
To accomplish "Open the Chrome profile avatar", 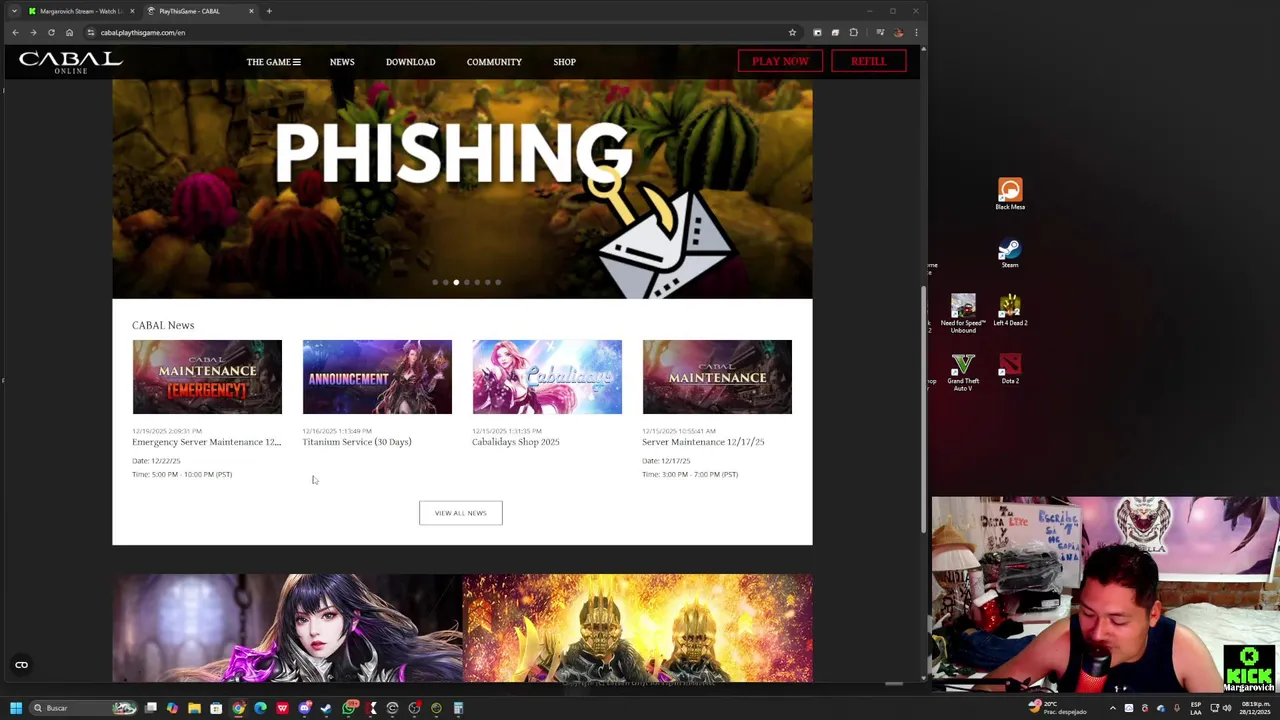I will (898, 32).
